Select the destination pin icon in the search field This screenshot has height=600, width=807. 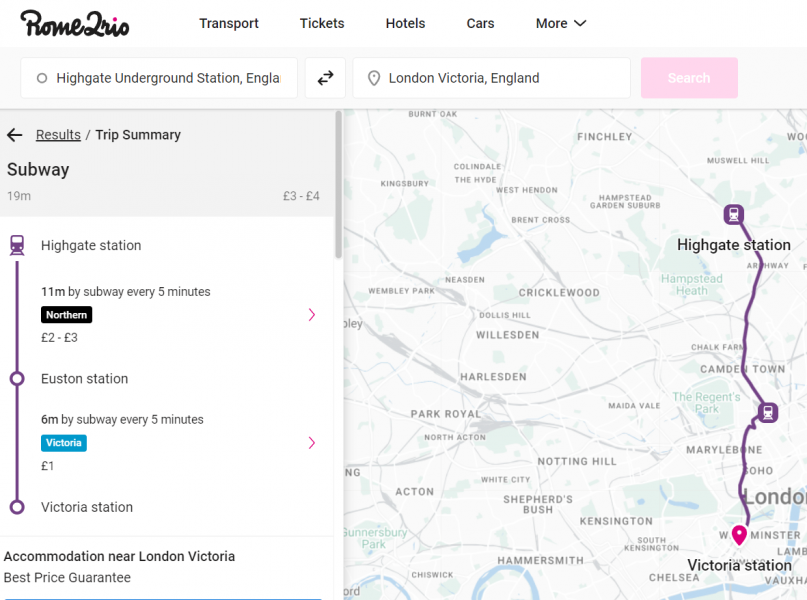374,78
